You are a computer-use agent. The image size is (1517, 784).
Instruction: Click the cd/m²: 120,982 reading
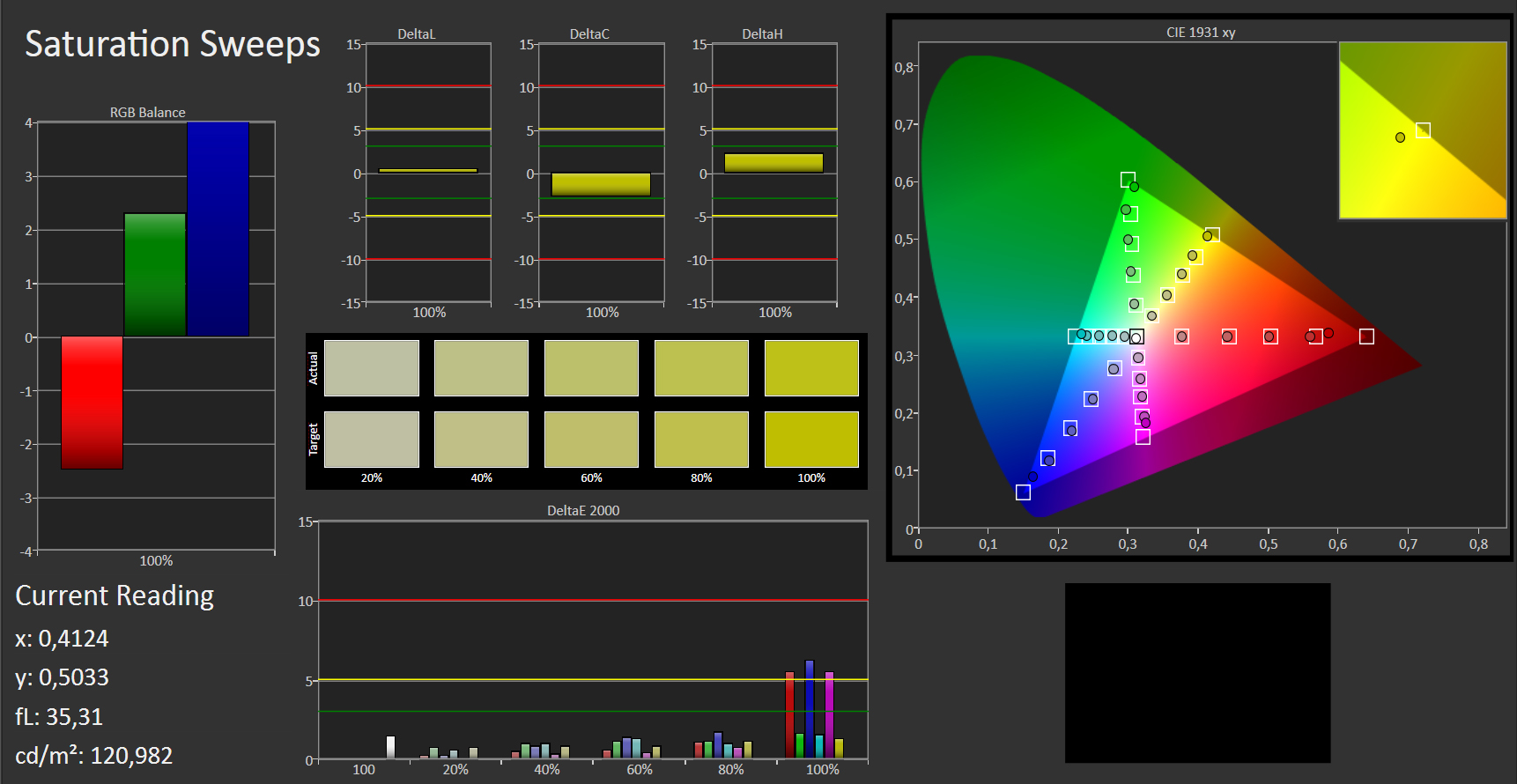(x=93, y=756)
